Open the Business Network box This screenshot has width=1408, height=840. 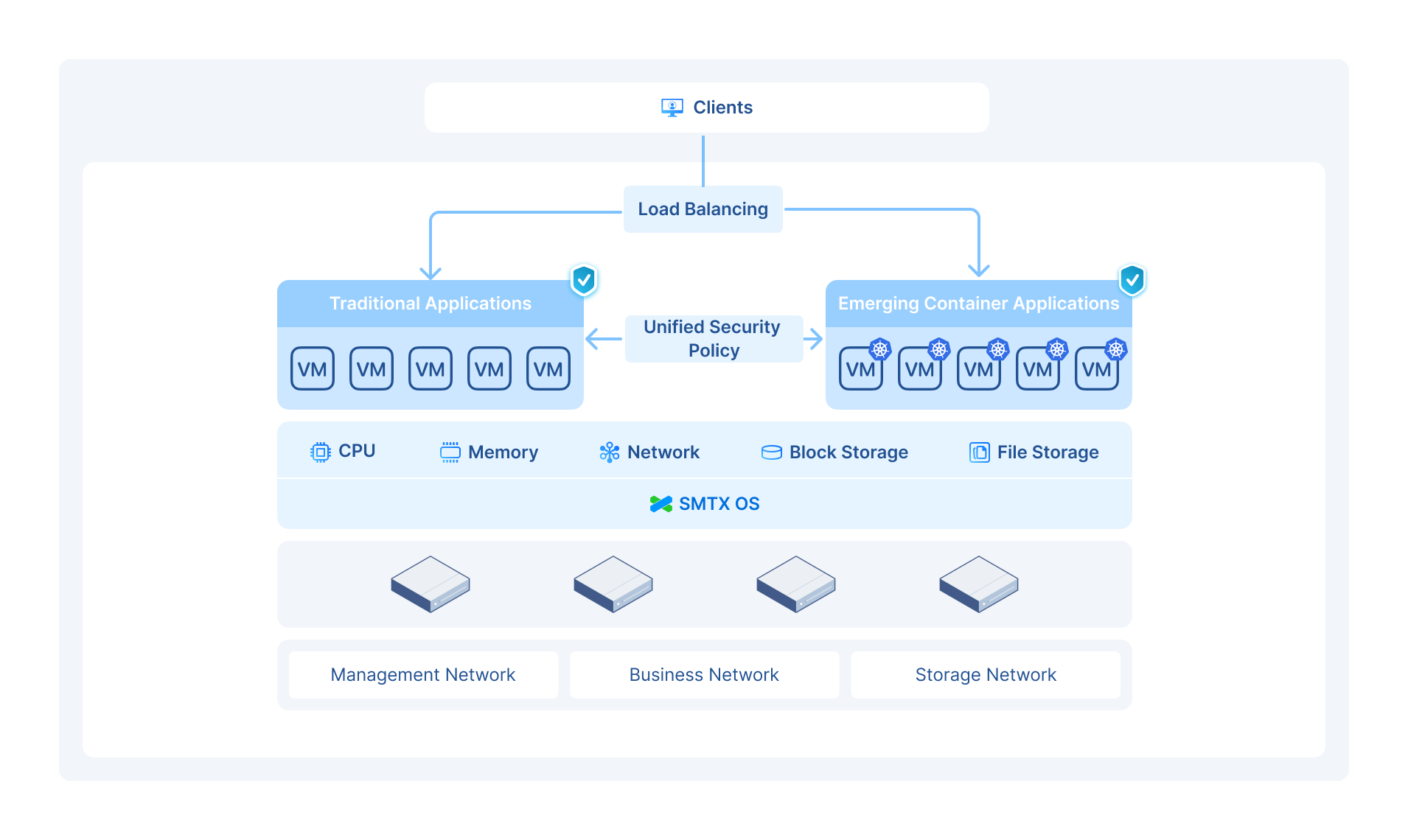704,675
